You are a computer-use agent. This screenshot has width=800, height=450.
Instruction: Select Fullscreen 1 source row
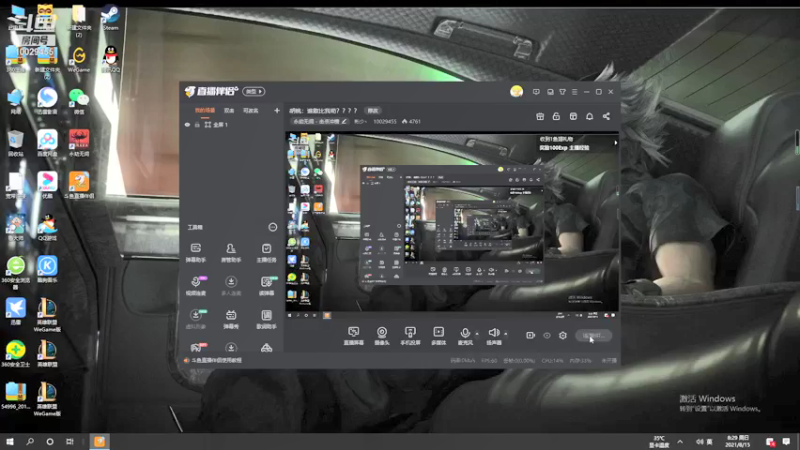click(x=232, y=124)
